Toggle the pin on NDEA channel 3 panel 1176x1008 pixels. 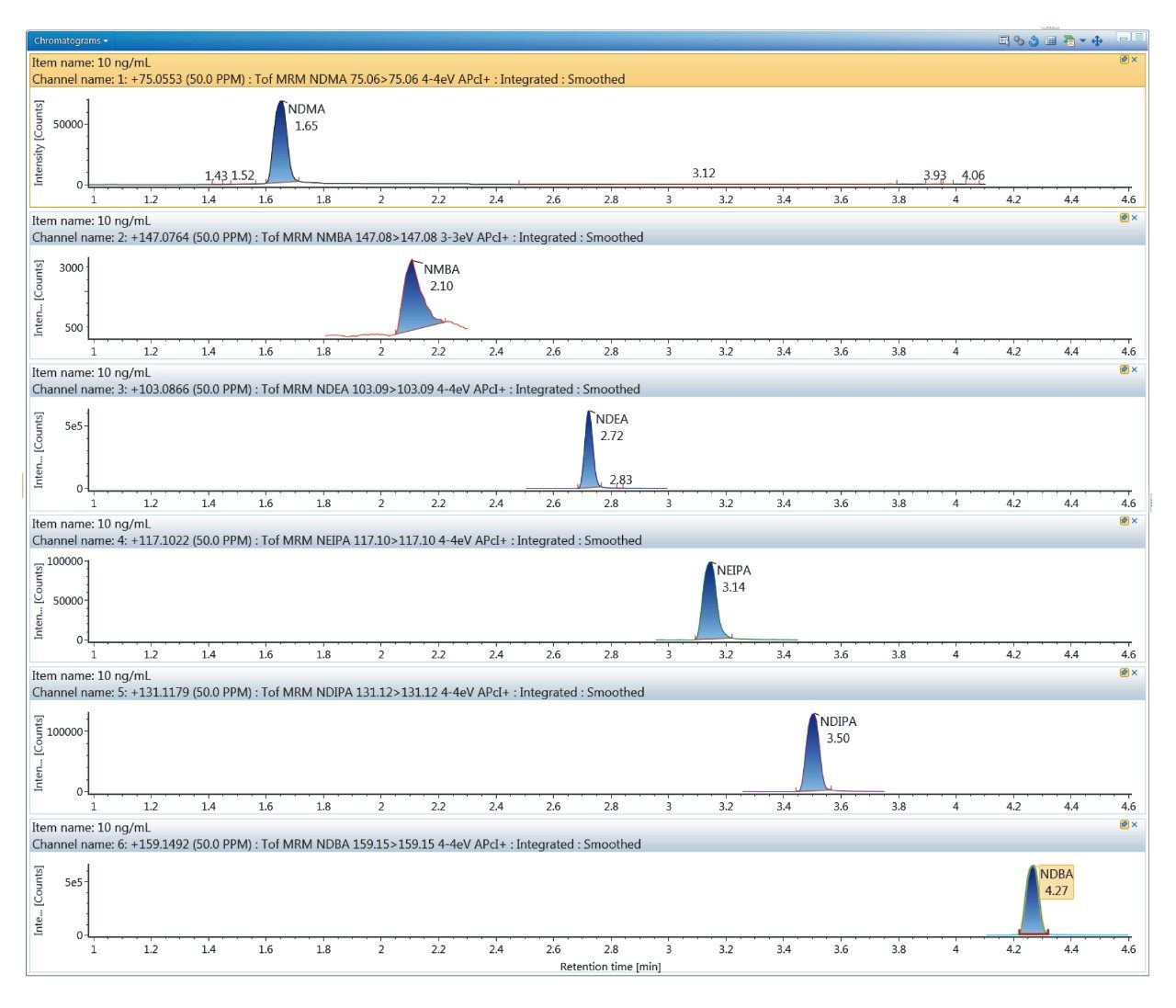(1124, 369)
